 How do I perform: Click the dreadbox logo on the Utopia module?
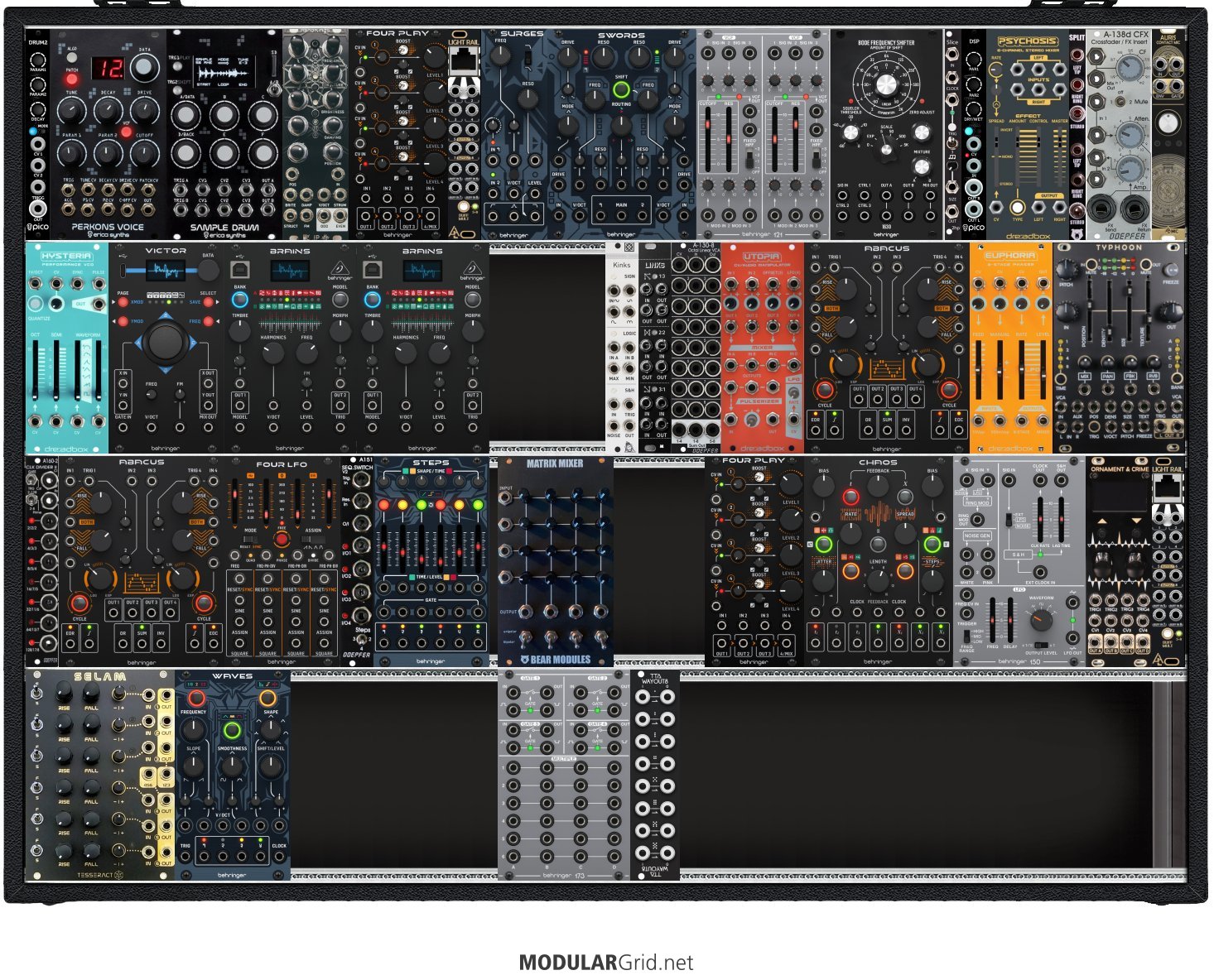pos(762,448)
